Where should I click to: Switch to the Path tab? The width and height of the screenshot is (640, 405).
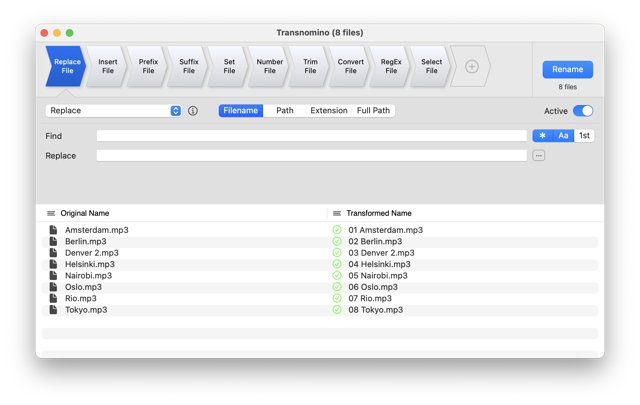click(284, 111)
